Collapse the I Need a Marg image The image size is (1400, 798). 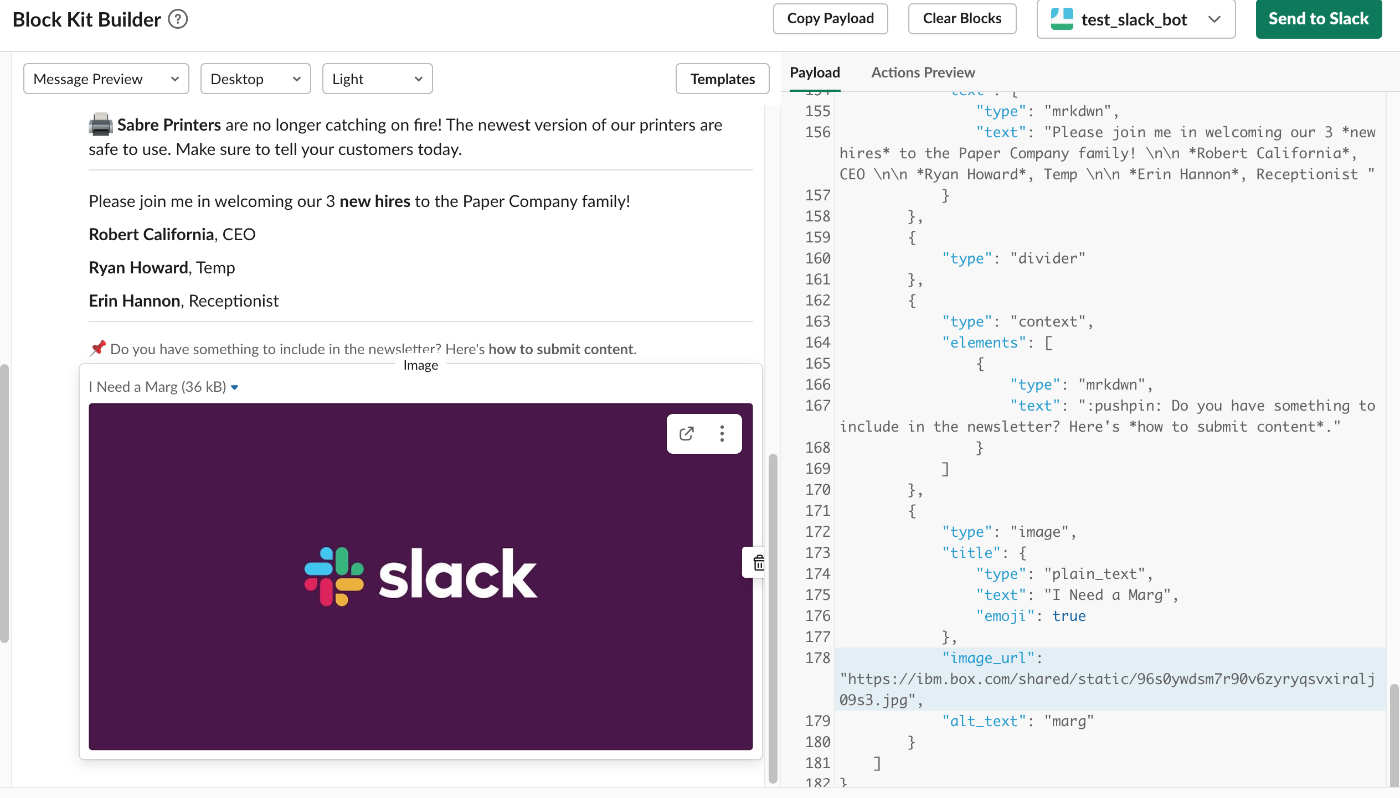coord(235,387)
